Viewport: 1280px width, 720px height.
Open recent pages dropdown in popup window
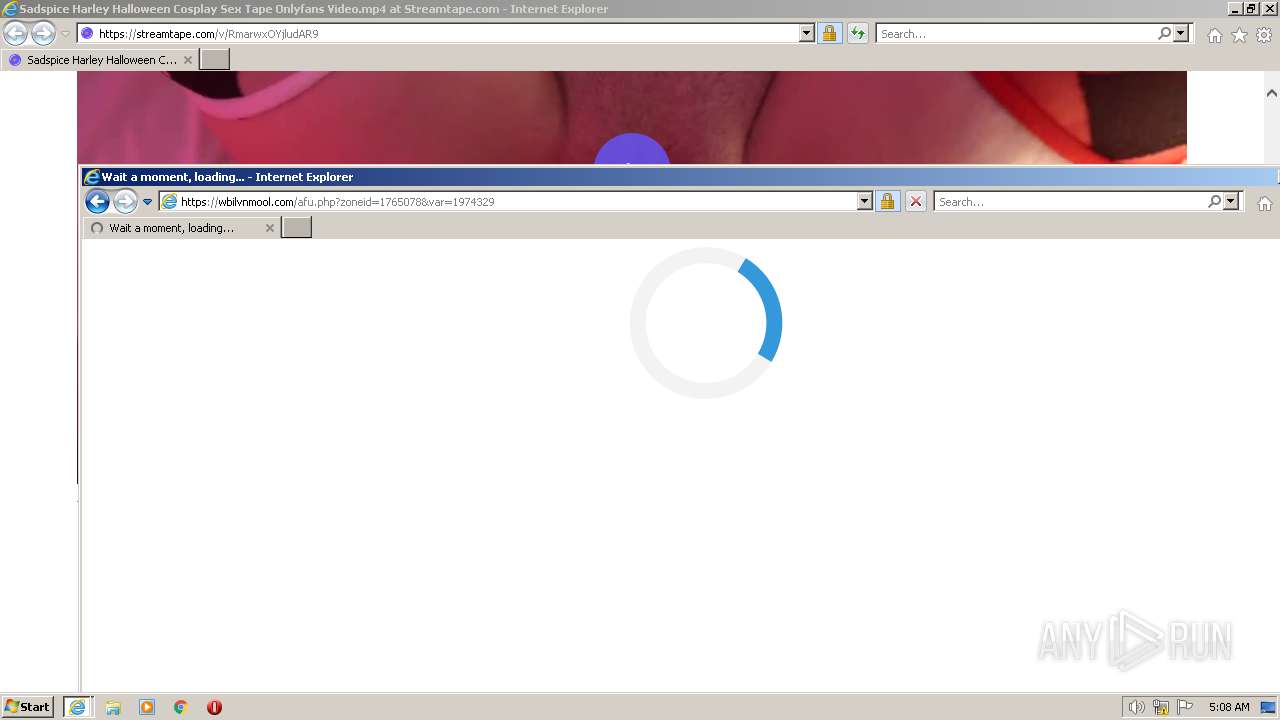coord(147,202)
